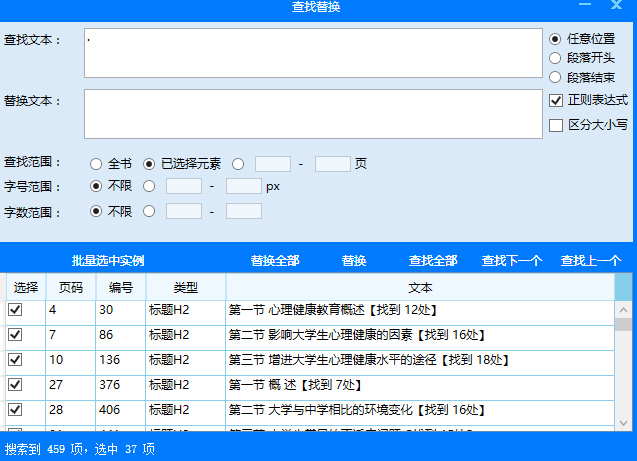
Task: Click into the 替换文本 input box
Action: point(313,113)
